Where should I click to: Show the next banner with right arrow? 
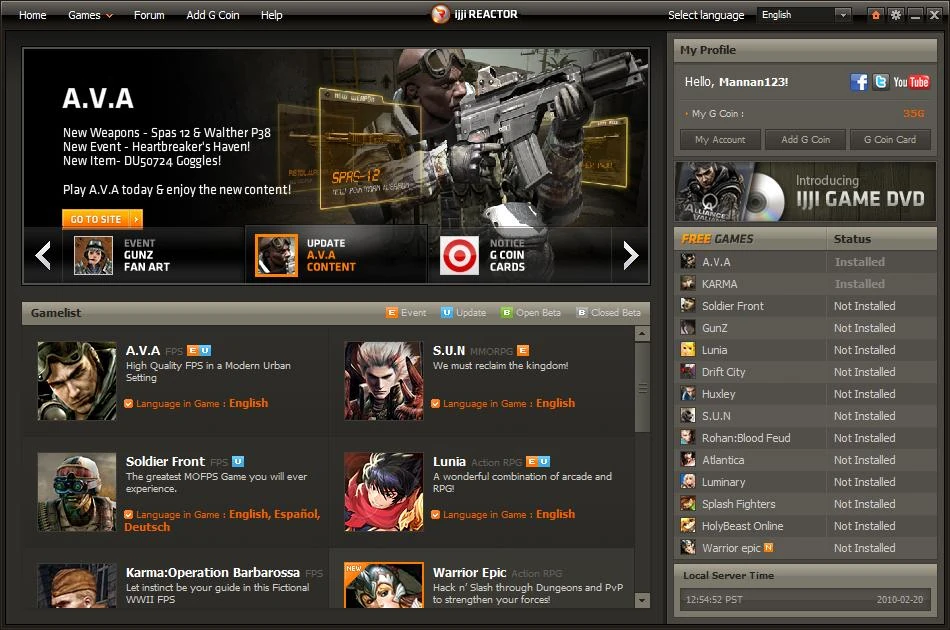(631, 255)
